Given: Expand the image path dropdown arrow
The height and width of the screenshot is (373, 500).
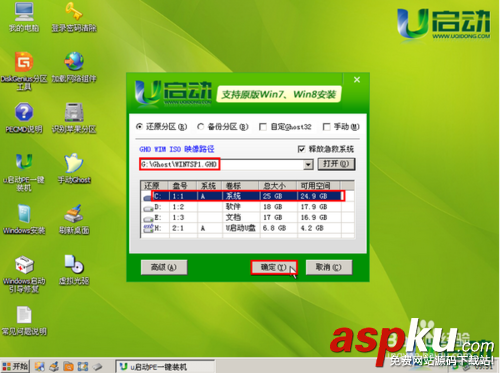Looking at the screenshot, I should [x=308, y=164].
